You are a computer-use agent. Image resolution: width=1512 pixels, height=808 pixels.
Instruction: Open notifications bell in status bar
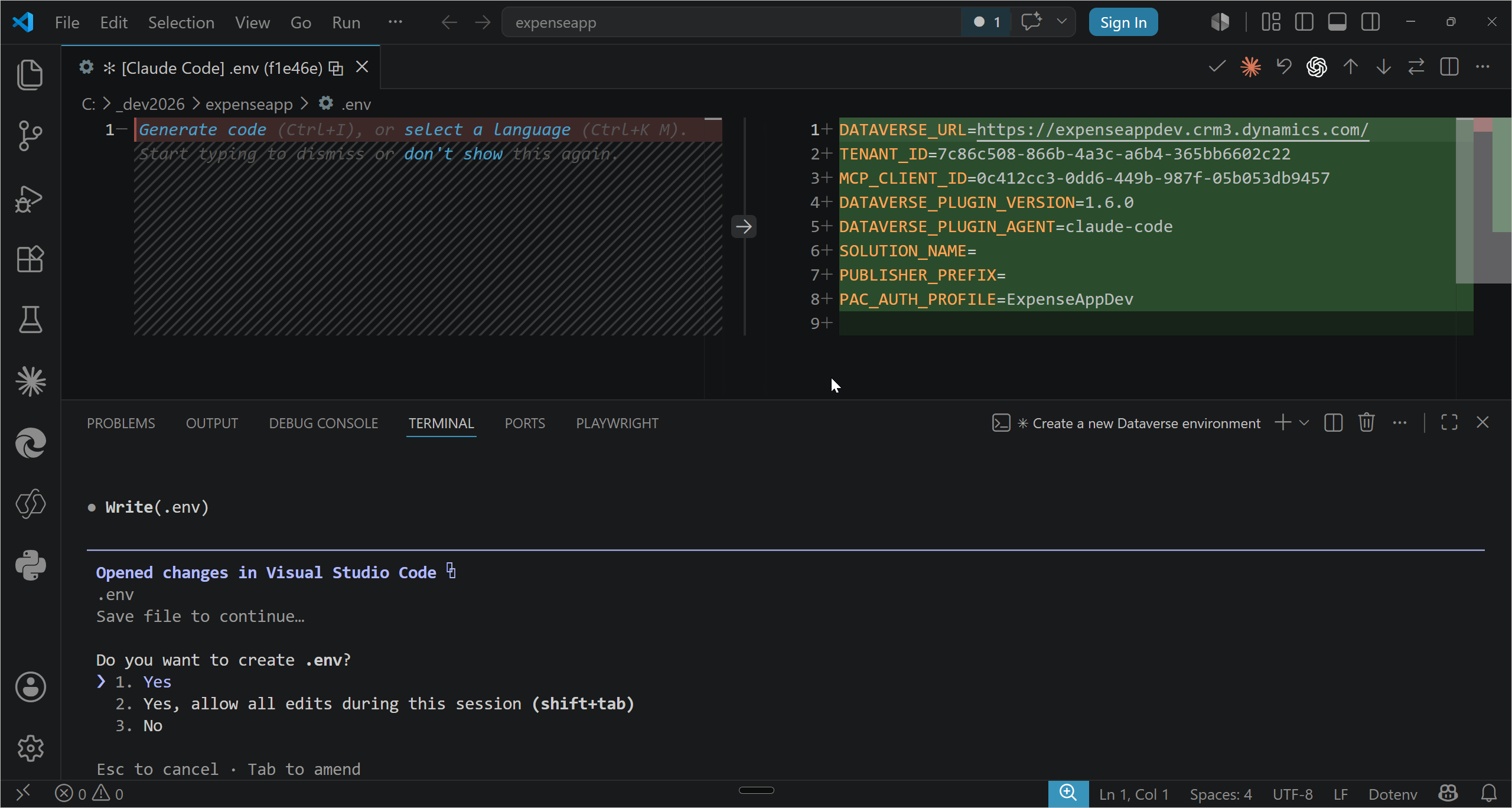tap(1489, 794)
